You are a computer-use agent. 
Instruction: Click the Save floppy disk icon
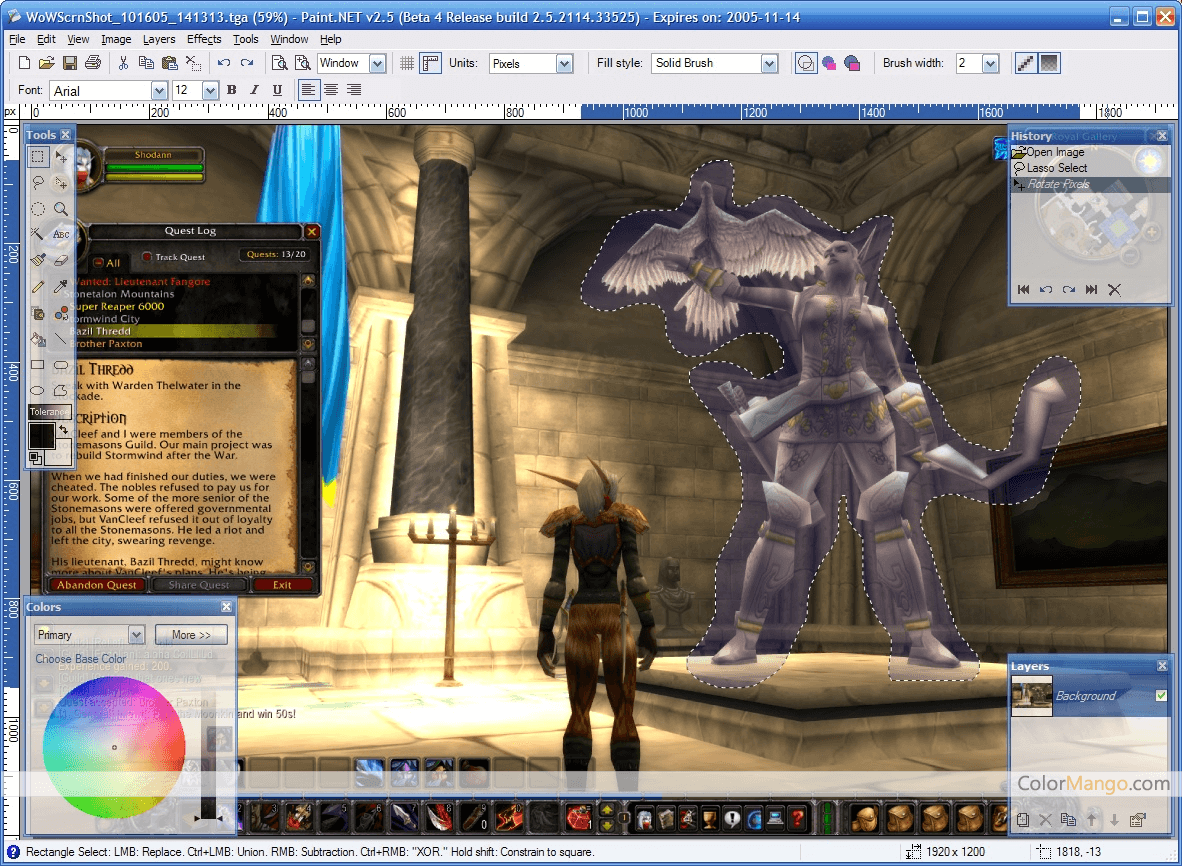(x=70, y=63)
